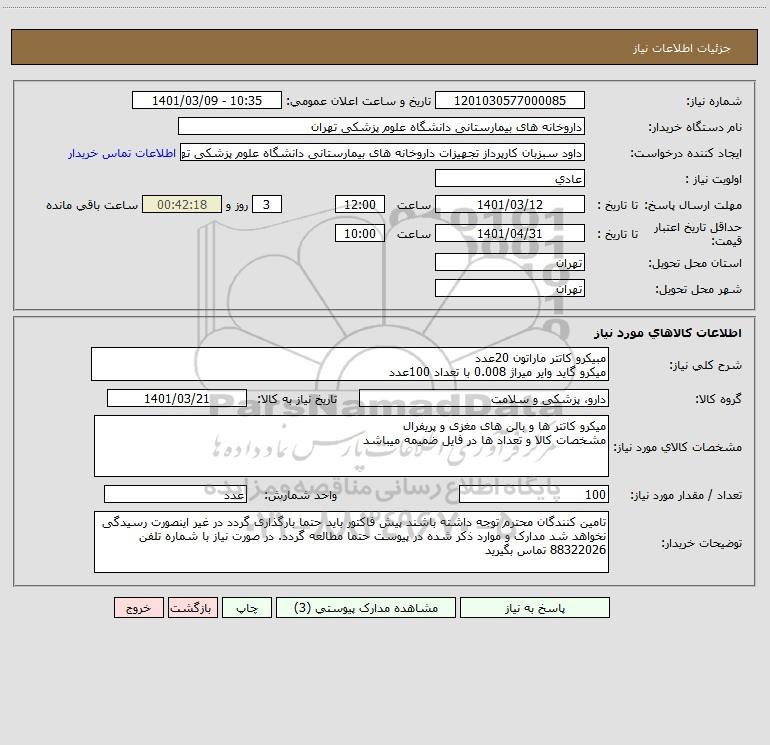Click countdown timer 00:42:18
Viewport: 770px width, 745px height.
[182, 204]
